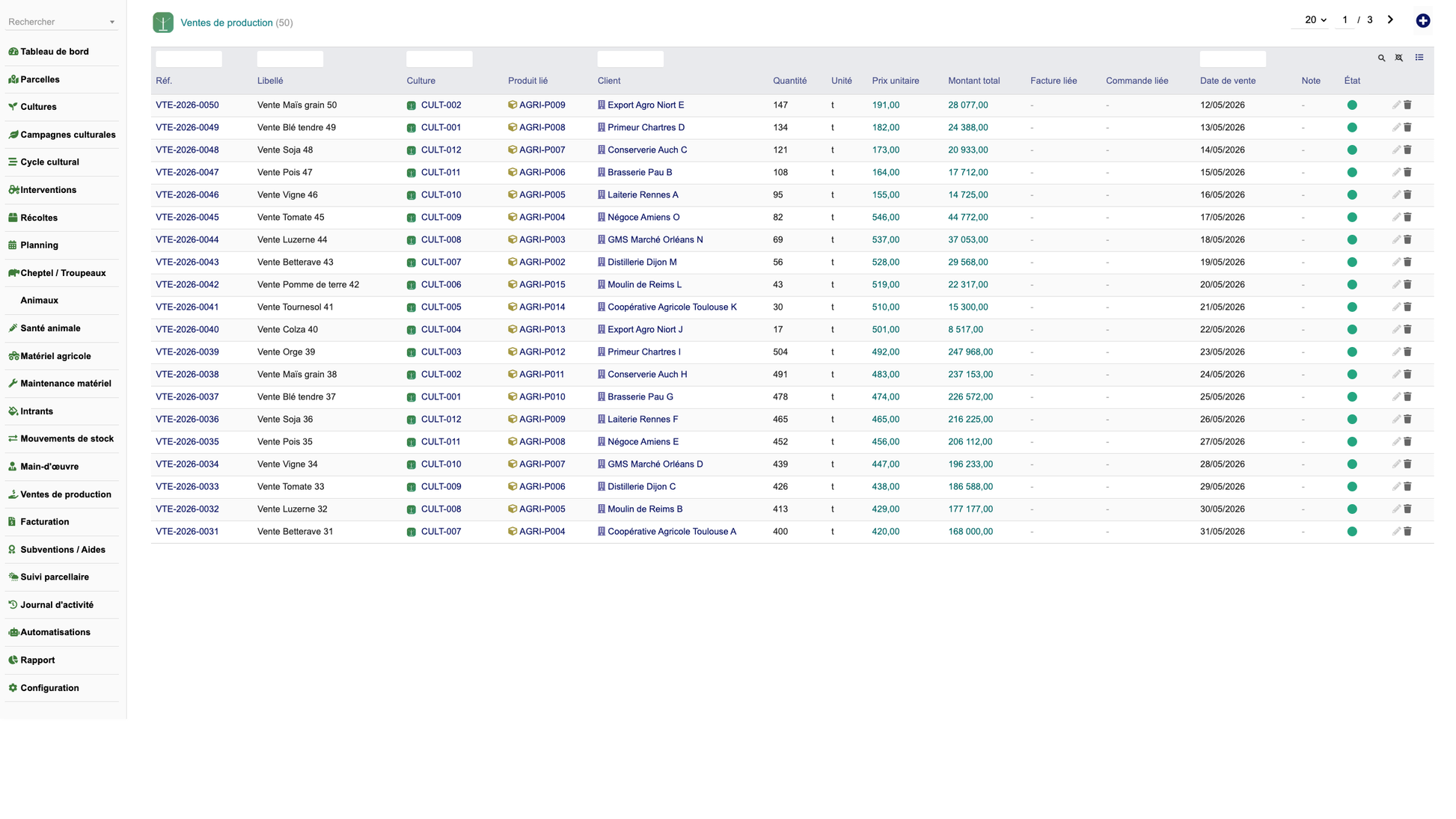
Task: Open Interventions menu item
Action: (x=48, y=190)
